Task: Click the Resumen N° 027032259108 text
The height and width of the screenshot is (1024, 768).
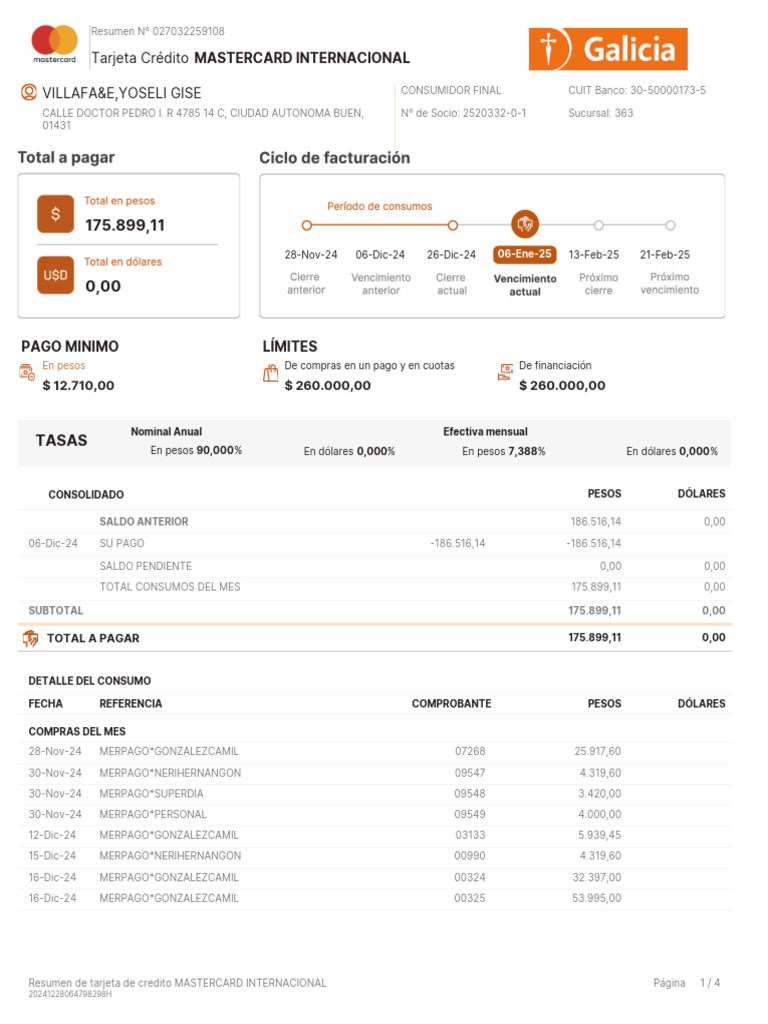Action: (x=157, y=31)
